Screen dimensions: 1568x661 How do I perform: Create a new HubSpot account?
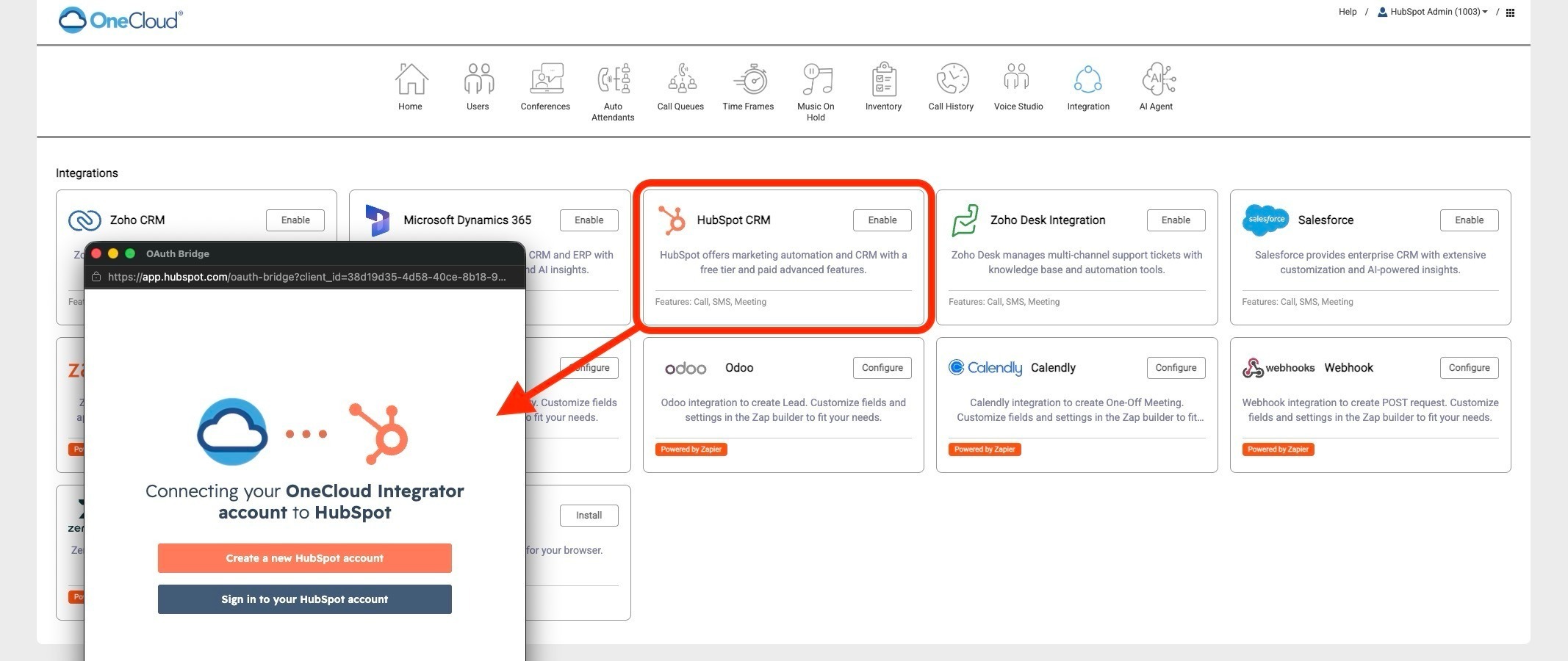pyautogui.click(x=305, y=558)
